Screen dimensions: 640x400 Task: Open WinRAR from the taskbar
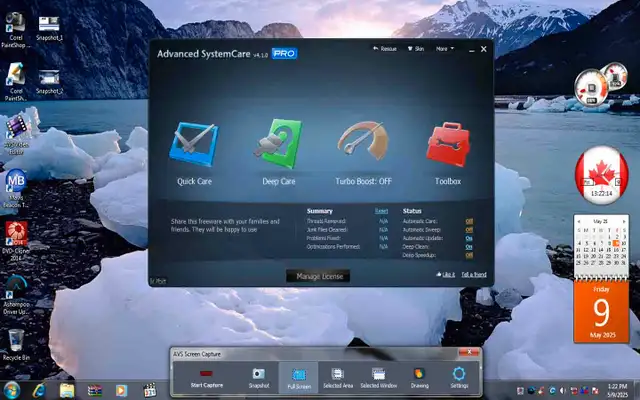coord(95,391)
